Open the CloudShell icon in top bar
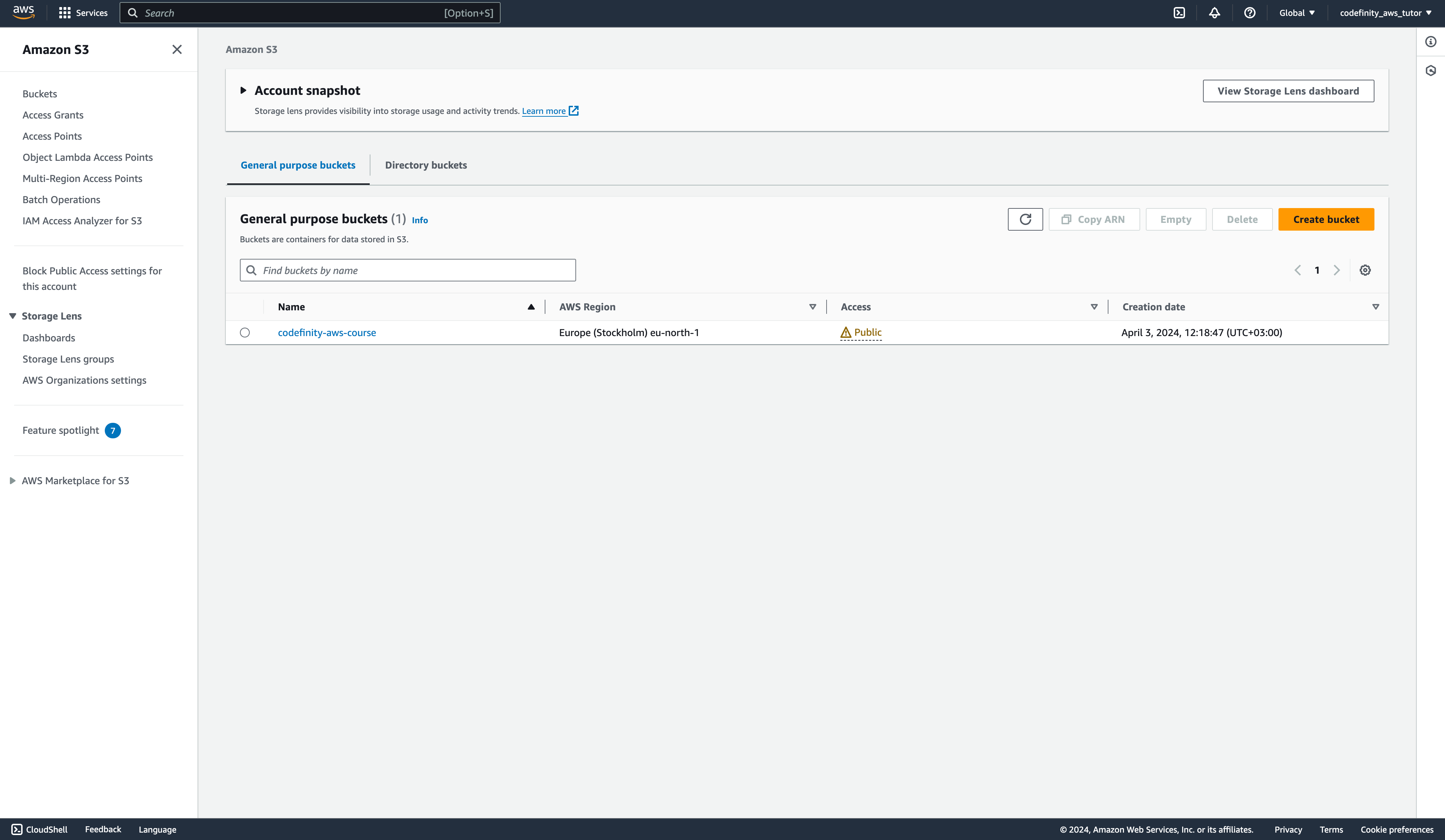Image resolution: width=1445 pixels, height=840 pixels. (1179, 13)
